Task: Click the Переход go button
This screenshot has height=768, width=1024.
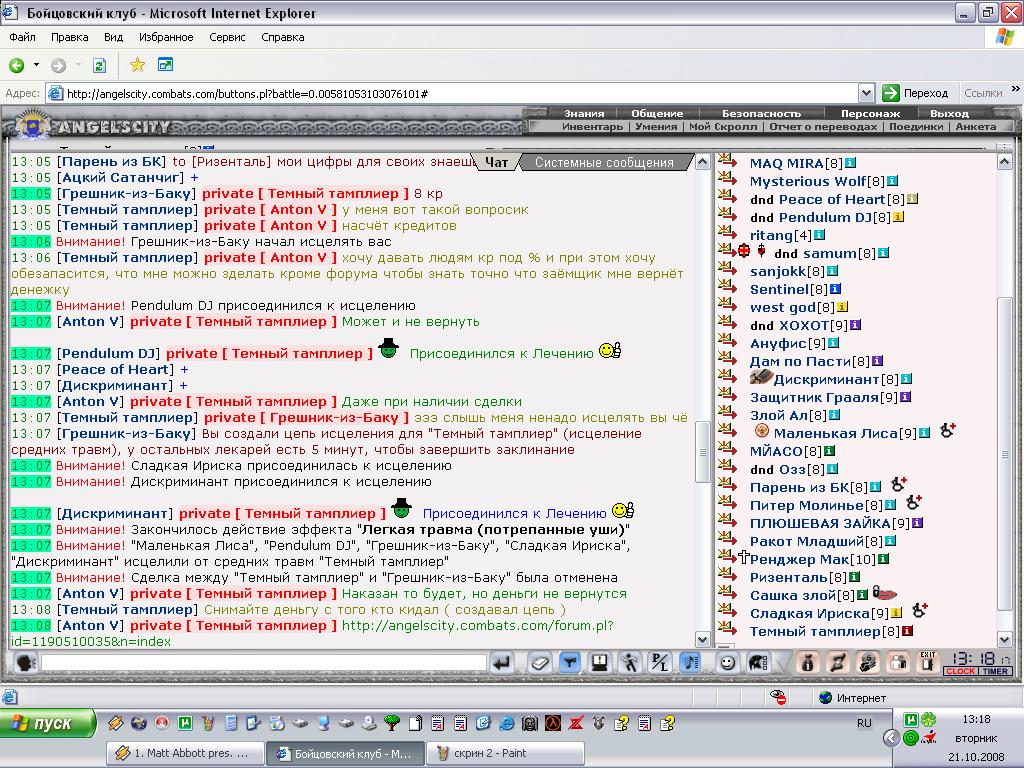Action: pos(915,93)
